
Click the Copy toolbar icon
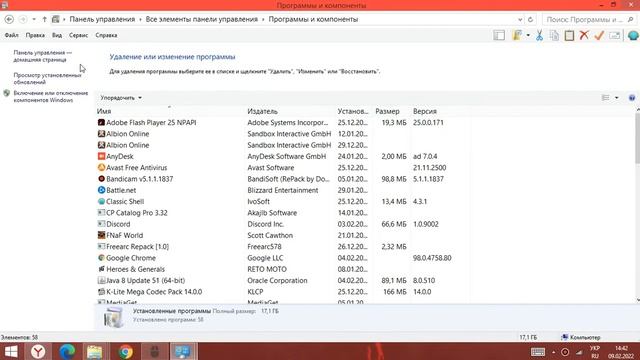click(554, 36)
